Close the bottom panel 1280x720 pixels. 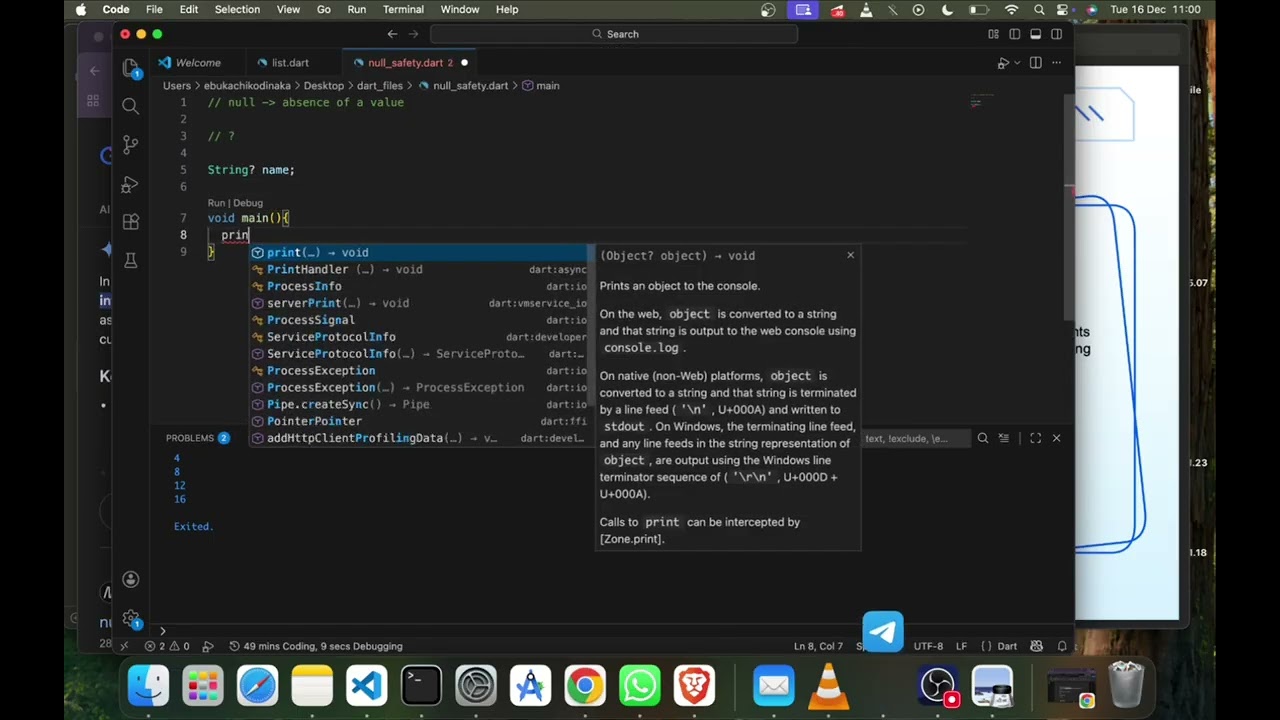(x=1056, y=438)
